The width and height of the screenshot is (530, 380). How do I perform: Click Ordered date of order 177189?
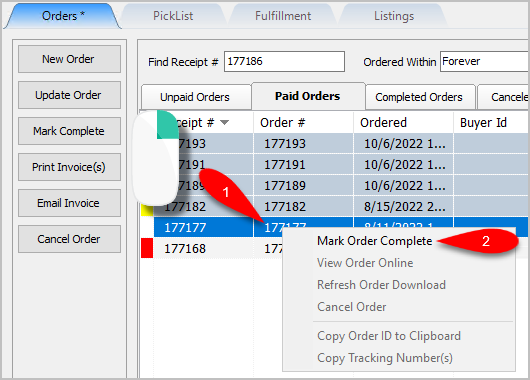pos(403,186)
